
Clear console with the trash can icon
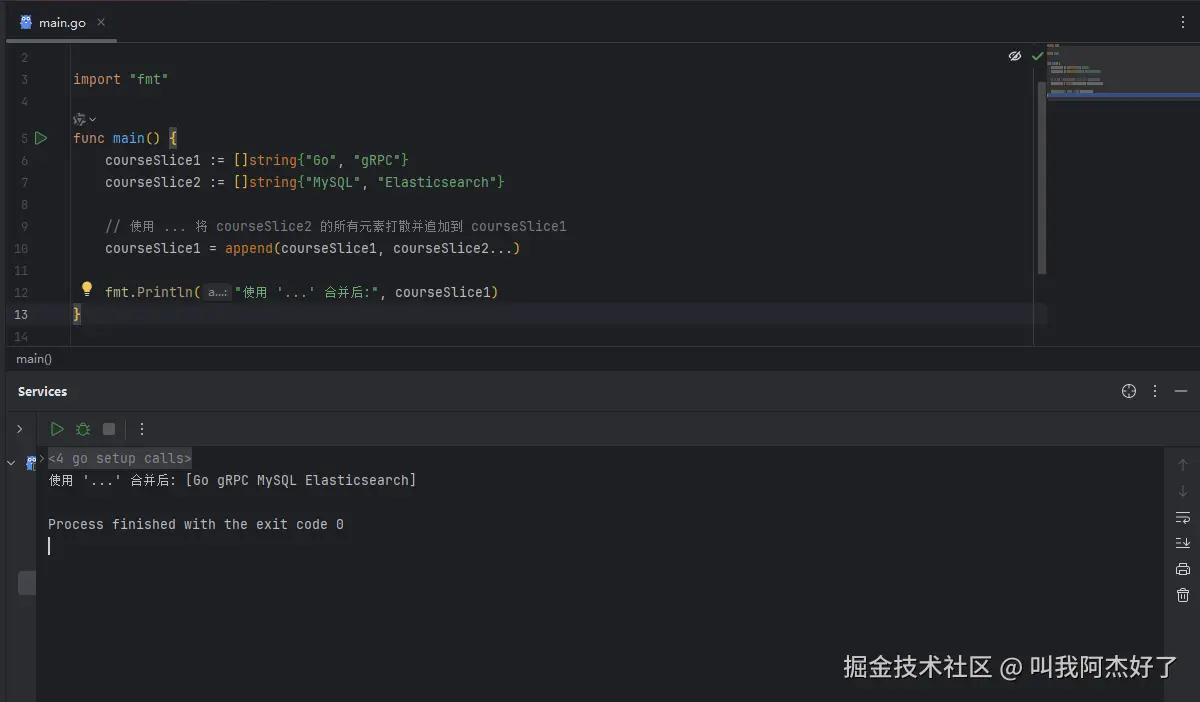pos(1183,595)
